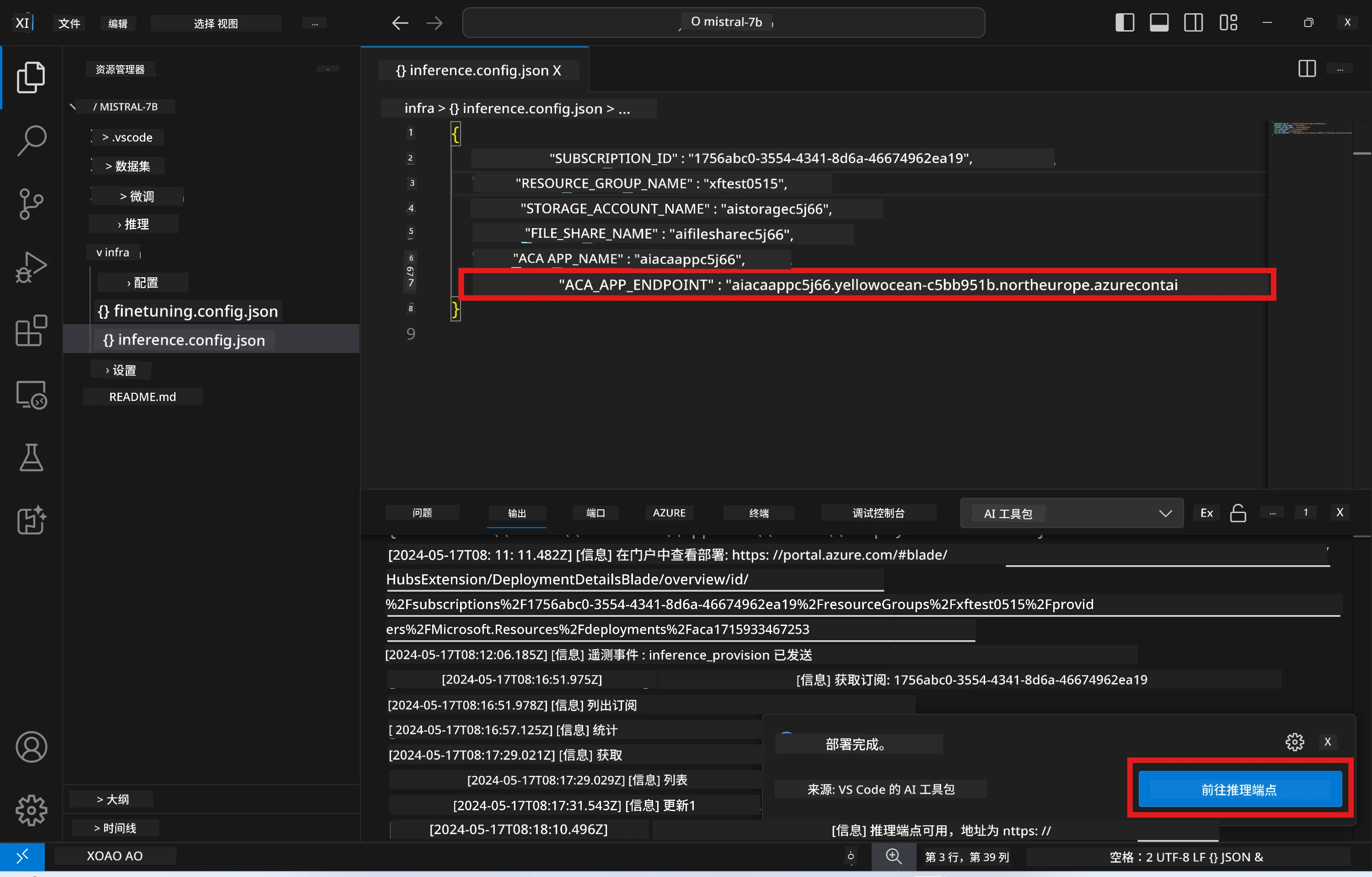Collapse the MISTRAL-7B root folder
The height and width of the screenshot is (877, 1372).
[125, 107]
